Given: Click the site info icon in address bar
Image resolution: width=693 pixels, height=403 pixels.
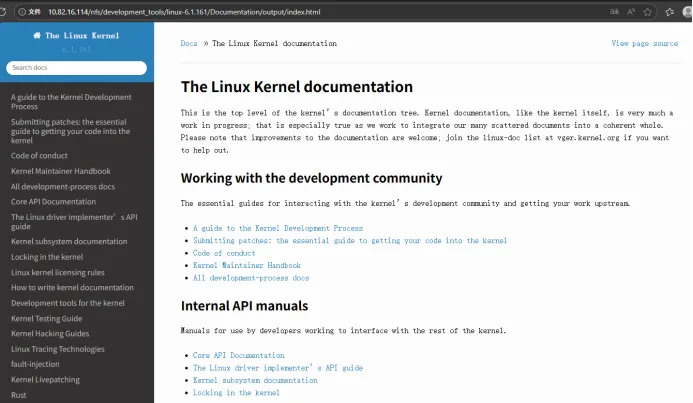Looking at the screenshot, I should point(22,12).
